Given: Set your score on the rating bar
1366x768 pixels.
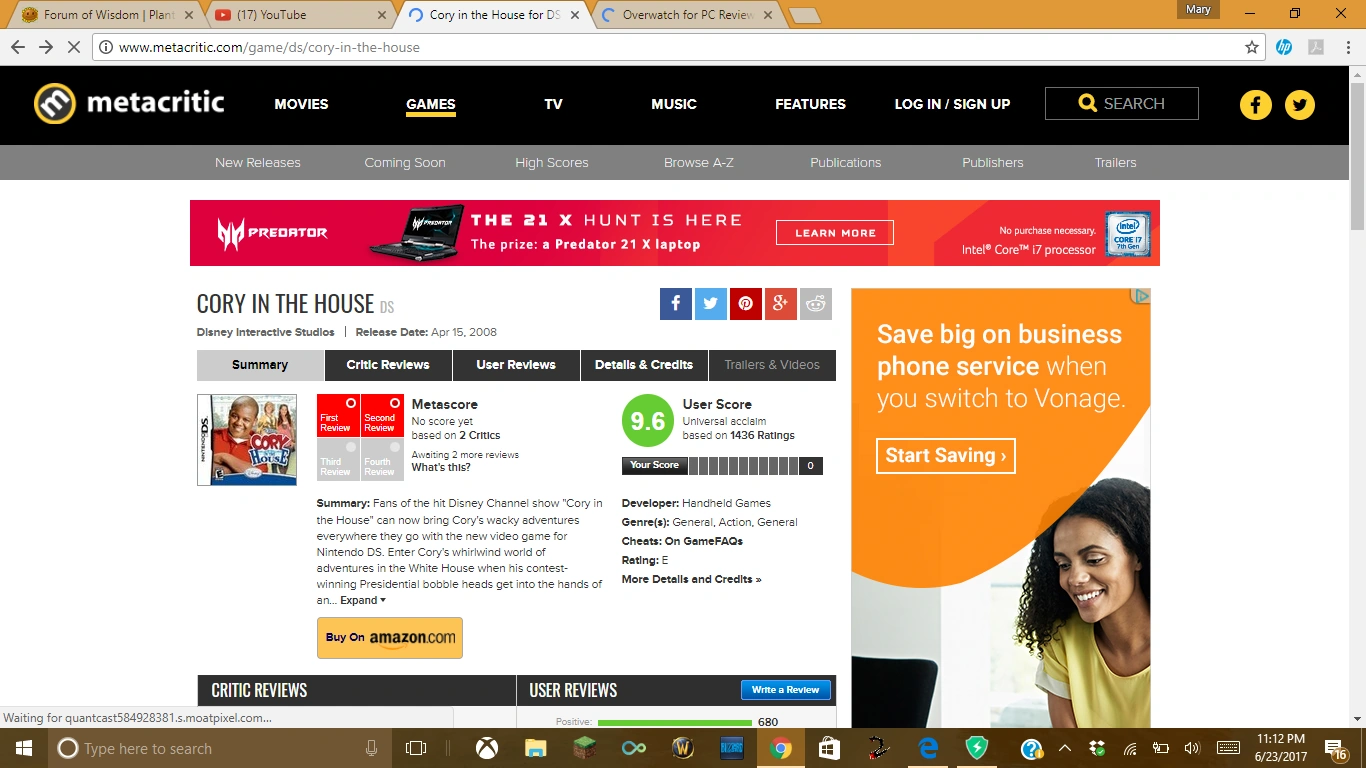Looking at the screenshot, I should pyautogui.click(x=741, y=465).
